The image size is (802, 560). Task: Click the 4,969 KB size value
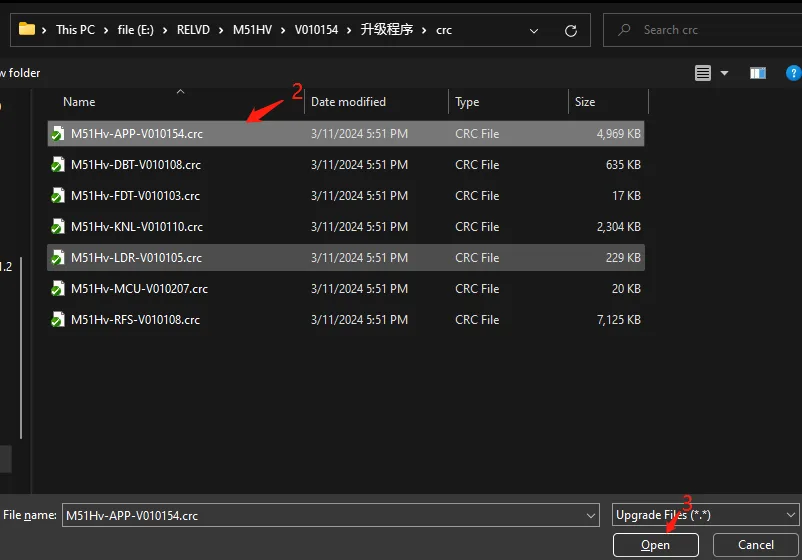point(618,133)
